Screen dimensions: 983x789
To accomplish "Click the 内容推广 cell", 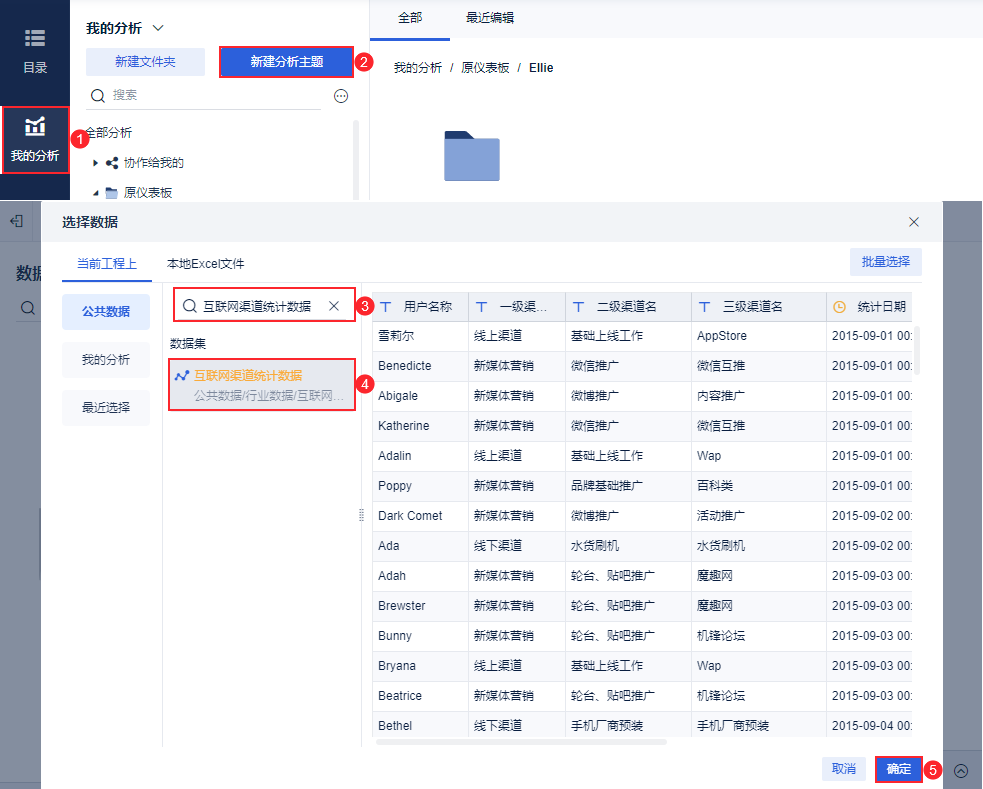I will point(759,396).
